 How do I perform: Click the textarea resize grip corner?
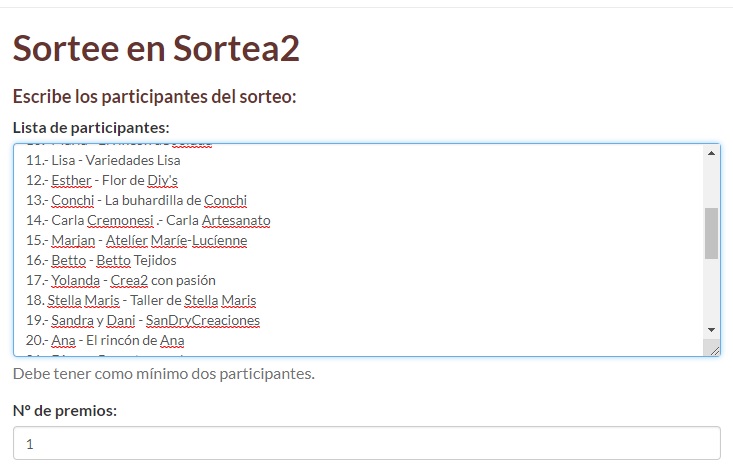coord(713,349)
